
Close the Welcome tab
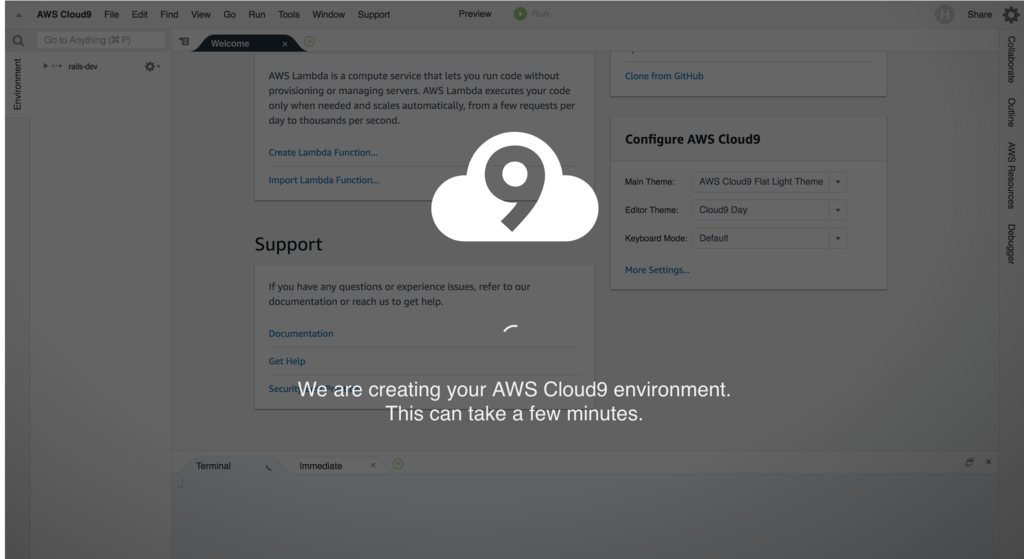[x=285, y=44]
